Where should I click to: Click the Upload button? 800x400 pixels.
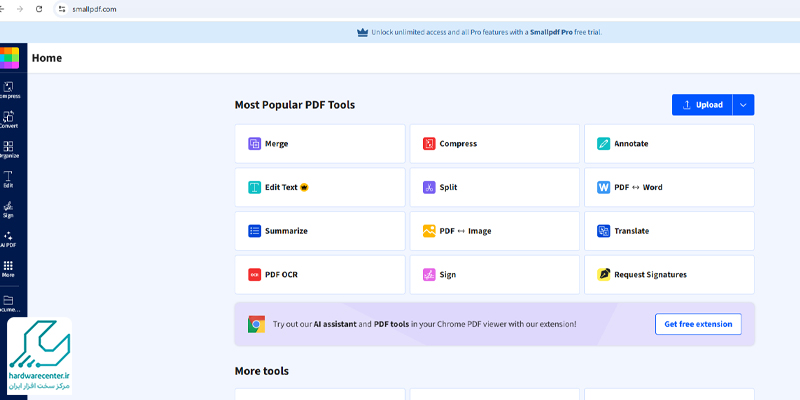point(702,105)
